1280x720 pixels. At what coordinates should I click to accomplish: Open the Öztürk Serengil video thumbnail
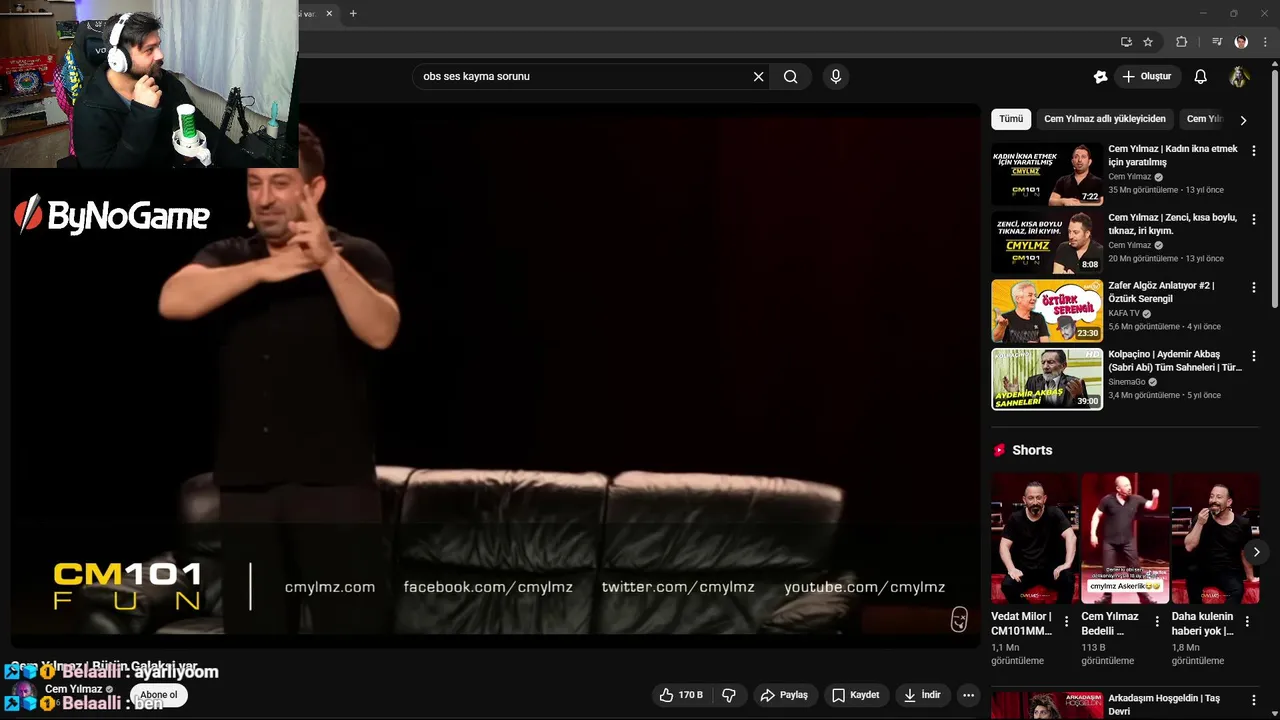1047,311
